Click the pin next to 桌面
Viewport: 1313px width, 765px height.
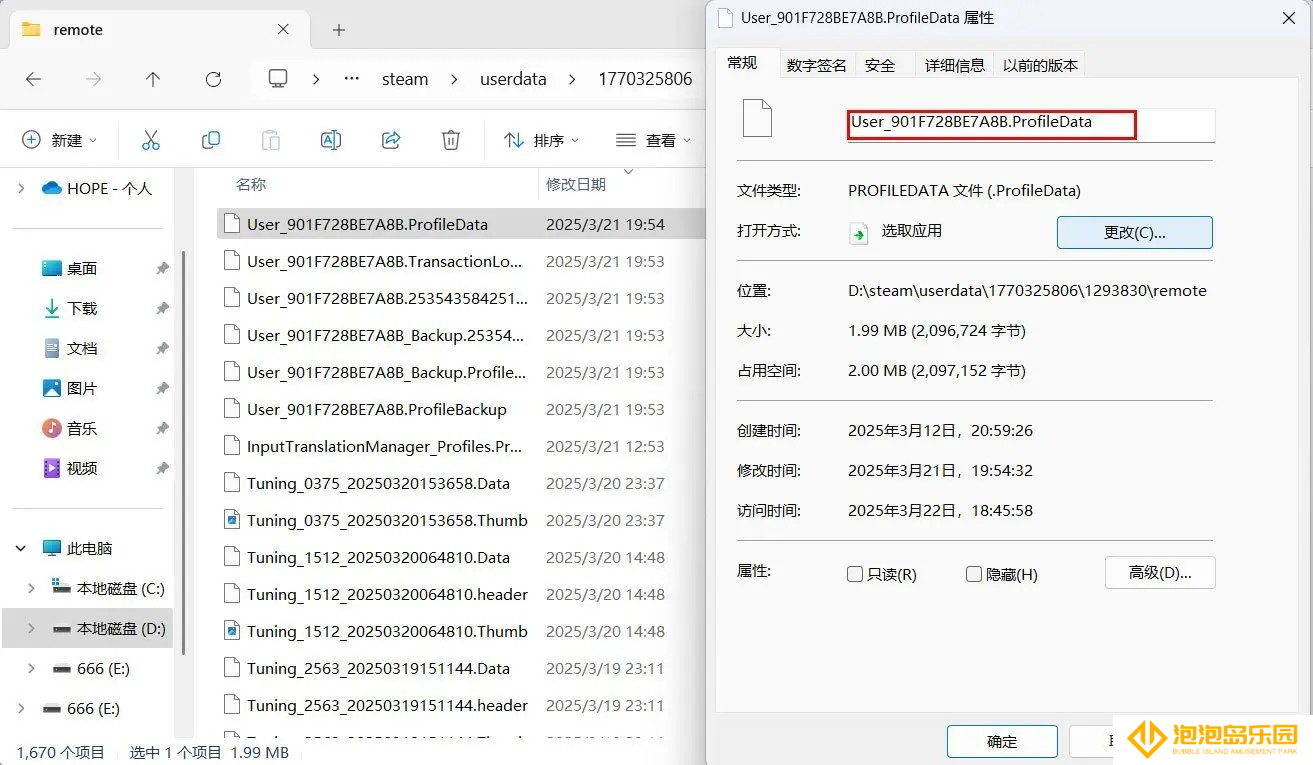[x=162, y=268]
